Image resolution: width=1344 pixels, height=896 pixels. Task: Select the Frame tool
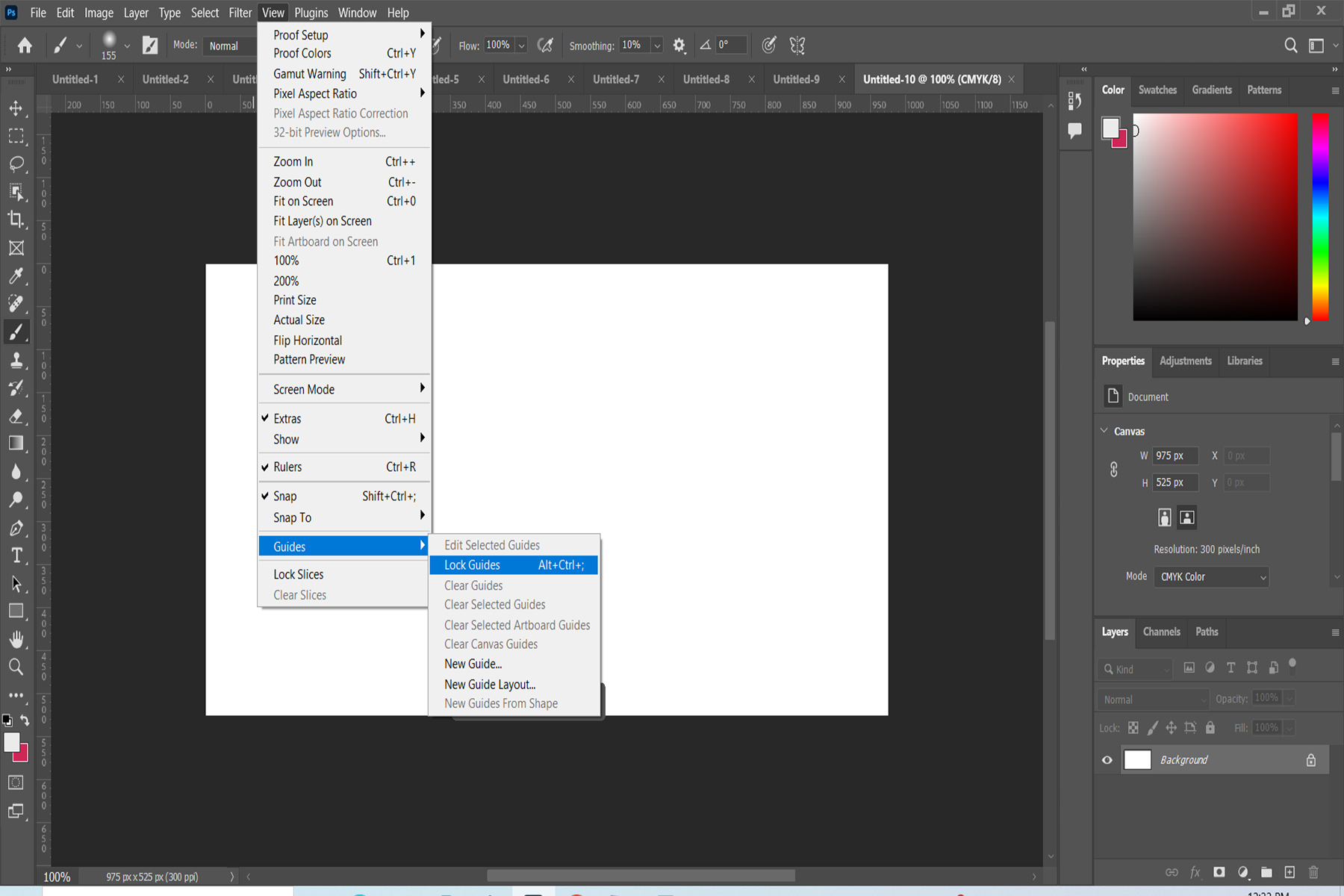click(x=16, y=248)
